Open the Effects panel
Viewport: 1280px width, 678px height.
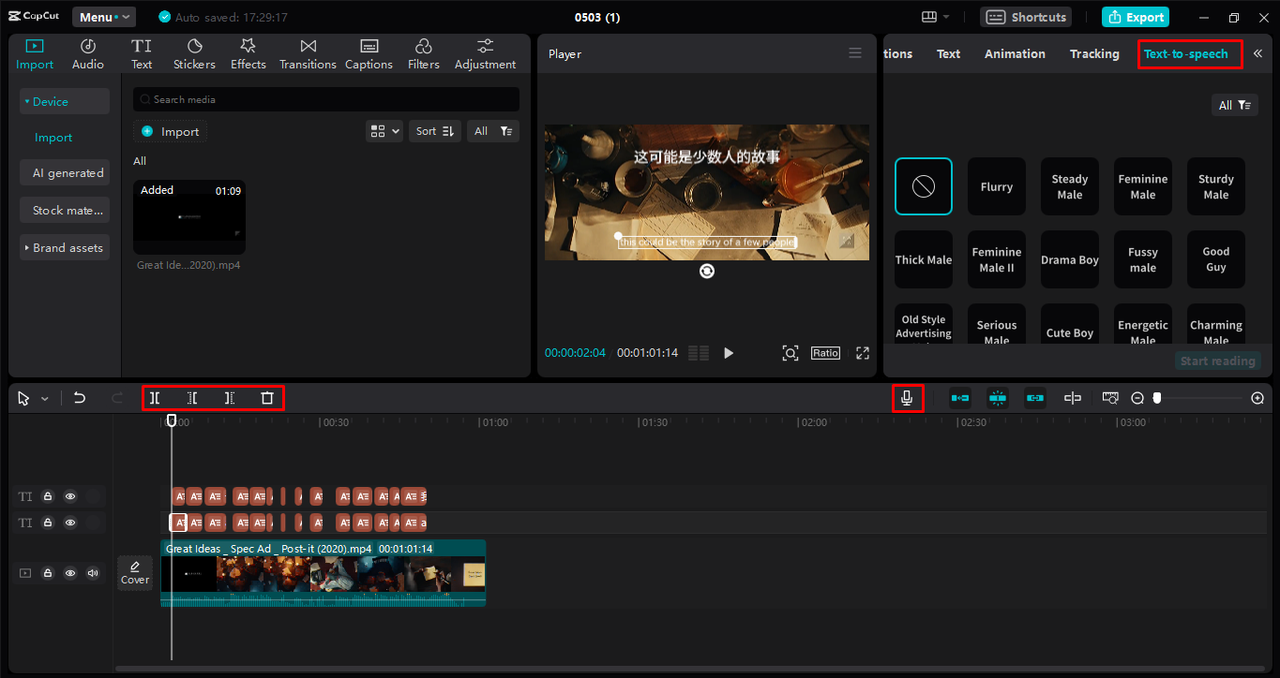coord(248,54)
